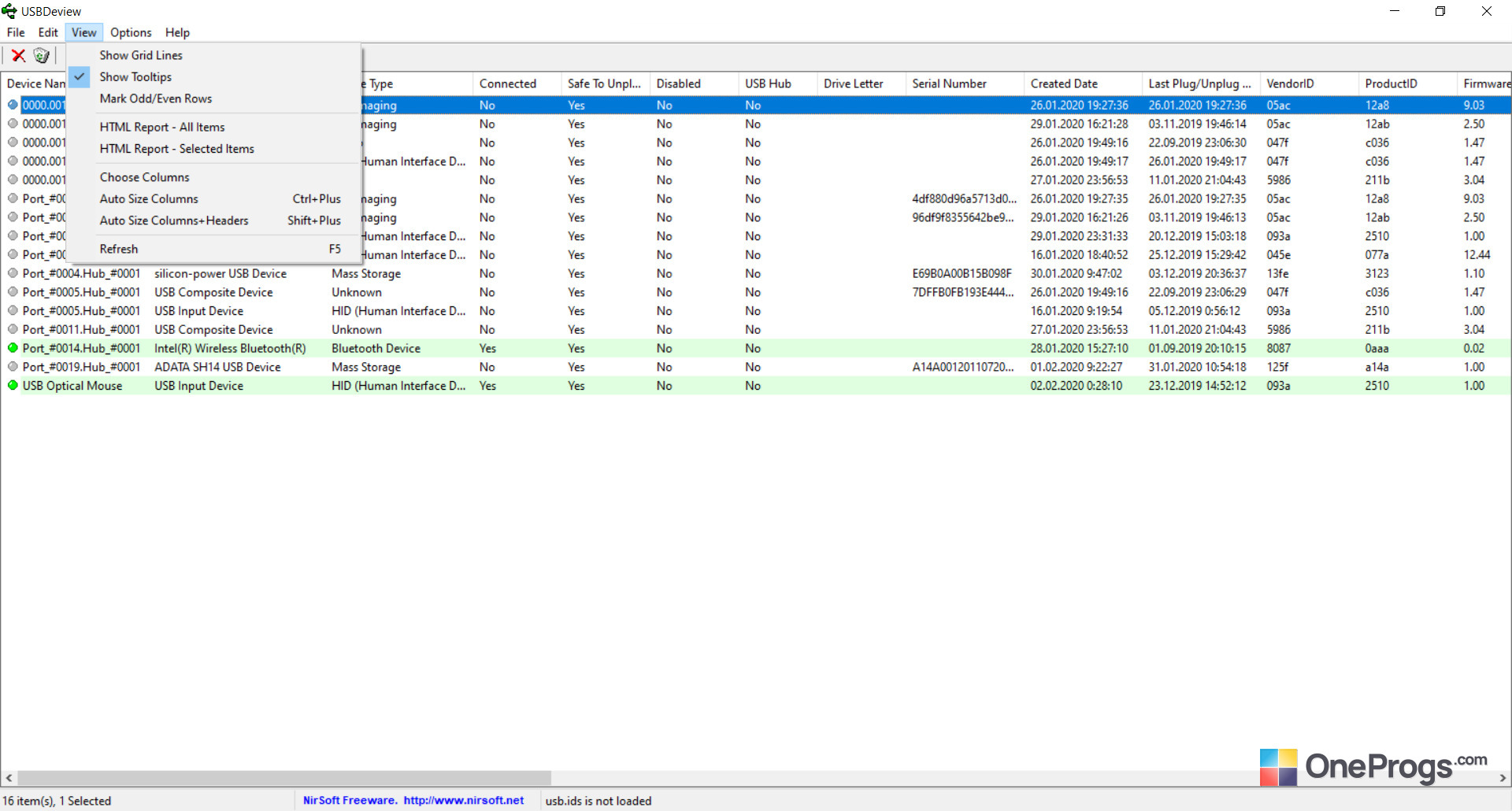Click last plug date 31.01.2020 10:54:18
1512x811 pixels.
point(1197,366)
